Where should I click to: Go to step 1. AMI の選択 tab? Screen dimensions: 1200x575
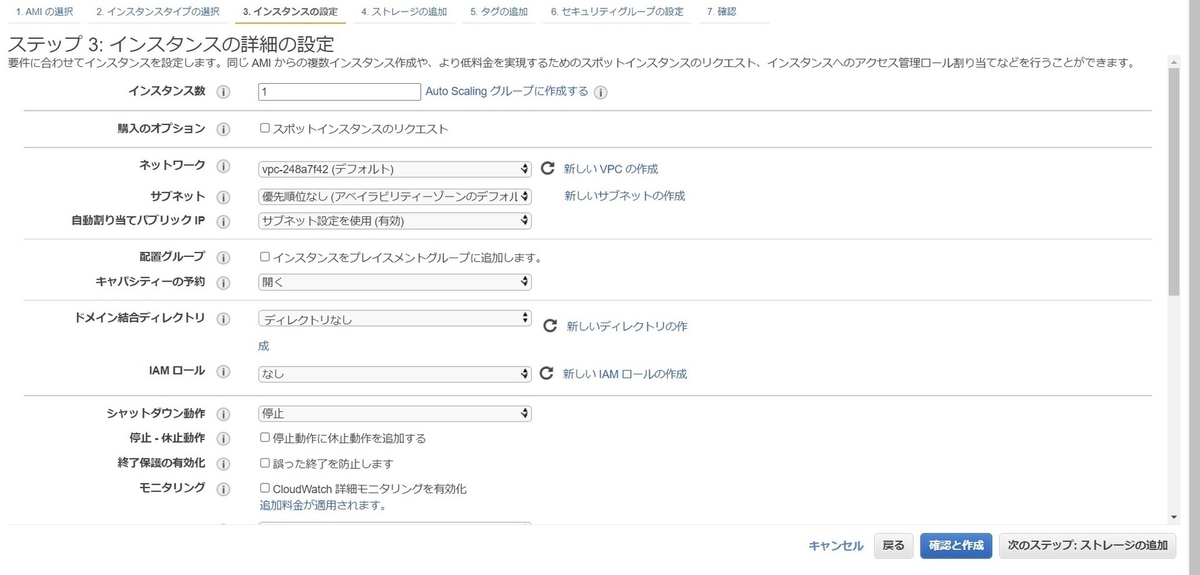coord(44,11)
